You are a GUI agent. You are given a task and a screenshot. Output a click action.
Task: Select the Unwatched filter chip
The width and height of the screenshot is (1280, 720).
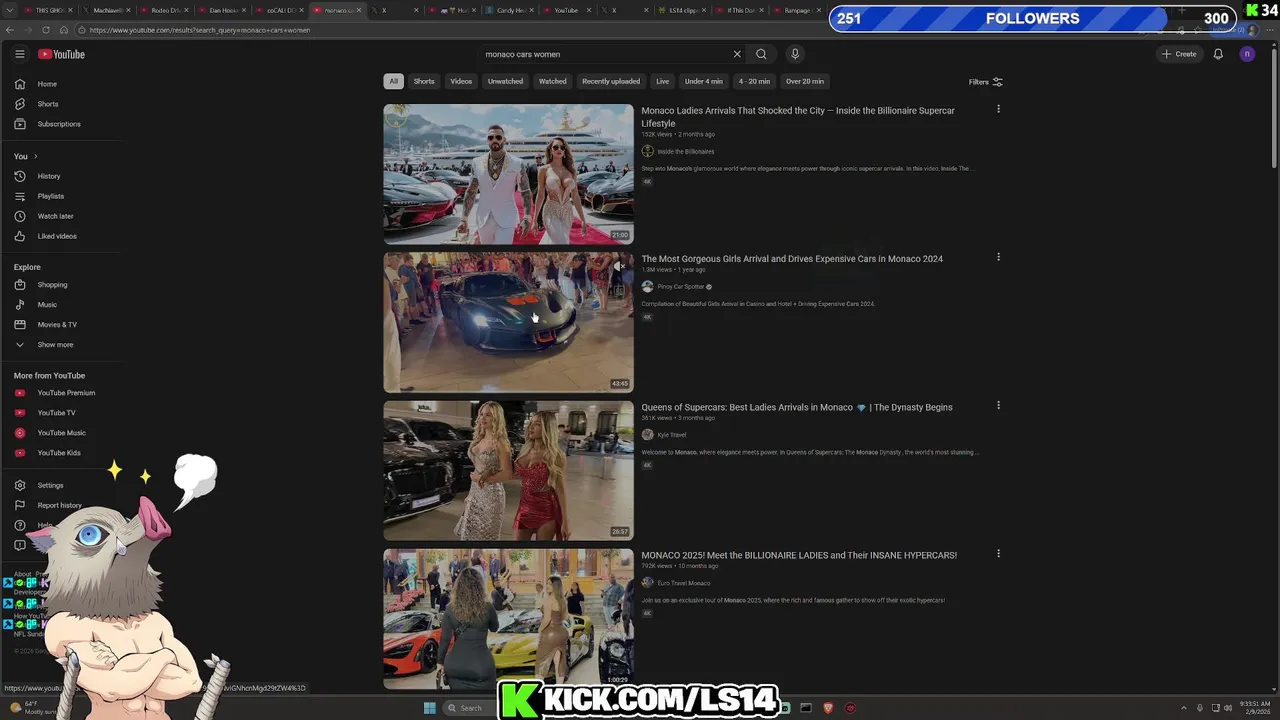[505, 81]
